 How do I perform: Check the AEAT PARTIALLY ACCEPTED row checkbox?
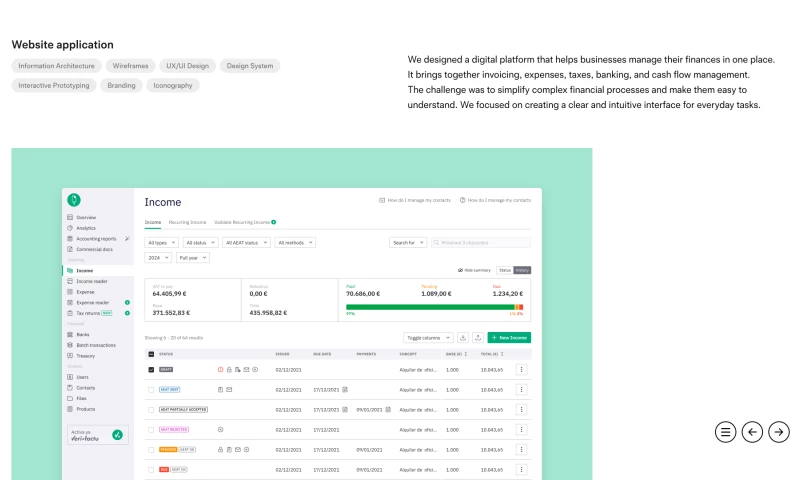coord(151,410)
